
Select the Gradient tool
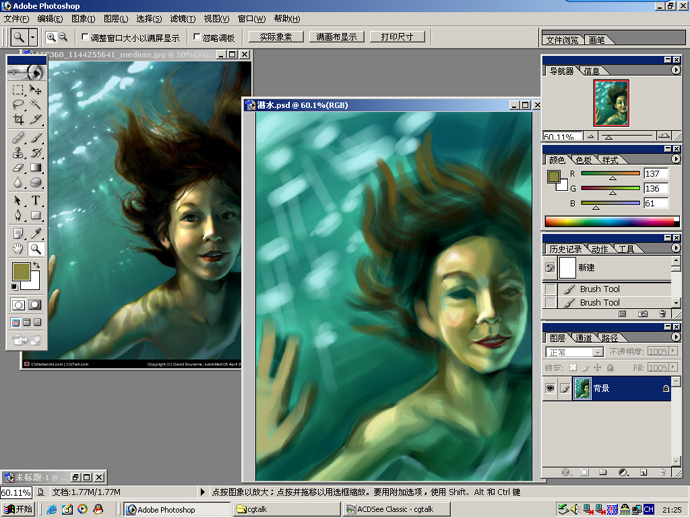pos(36,168)
